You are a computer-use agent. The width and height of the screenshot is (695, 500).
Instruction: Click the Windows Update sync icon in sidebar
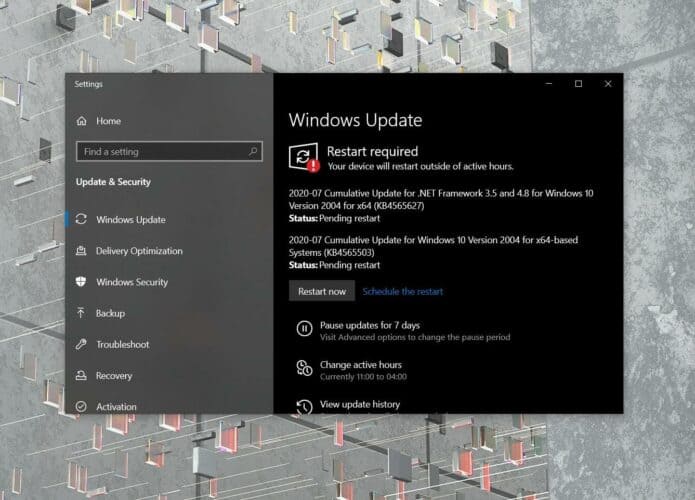(x=81, y=219)
